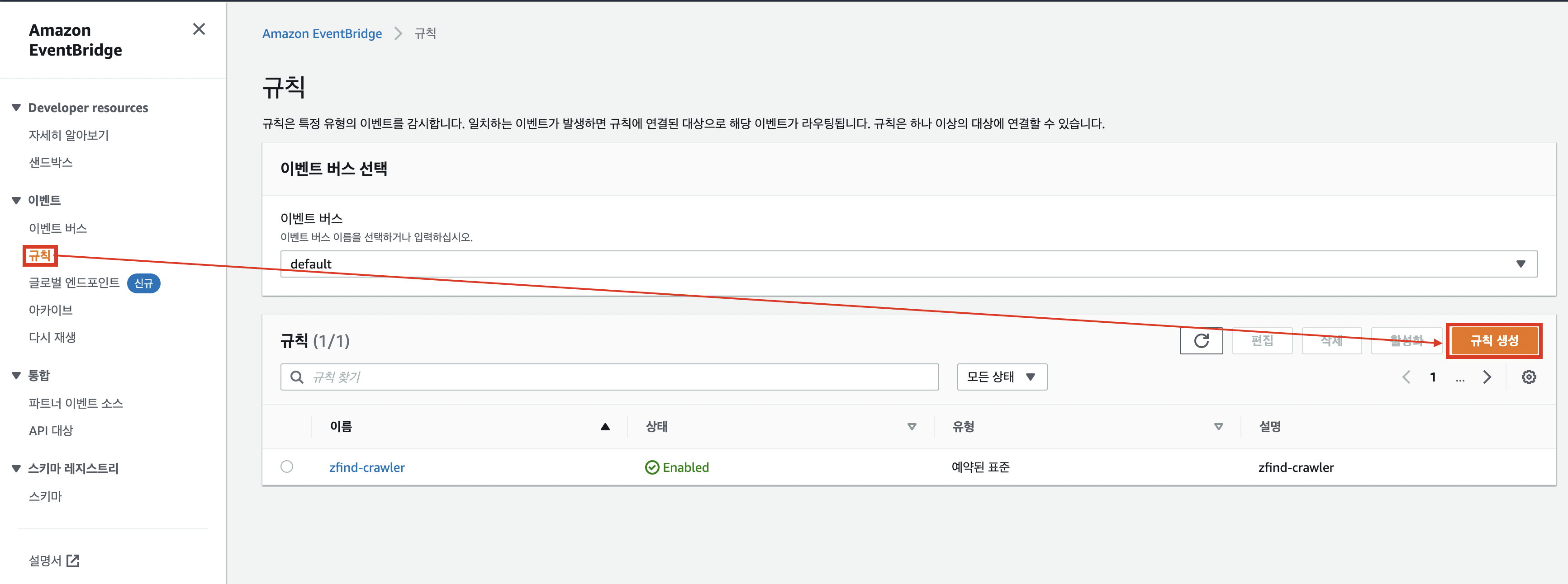1568x584 pixels.
Task: Click the refresh rules icon button
Action: click(1200, 341)
